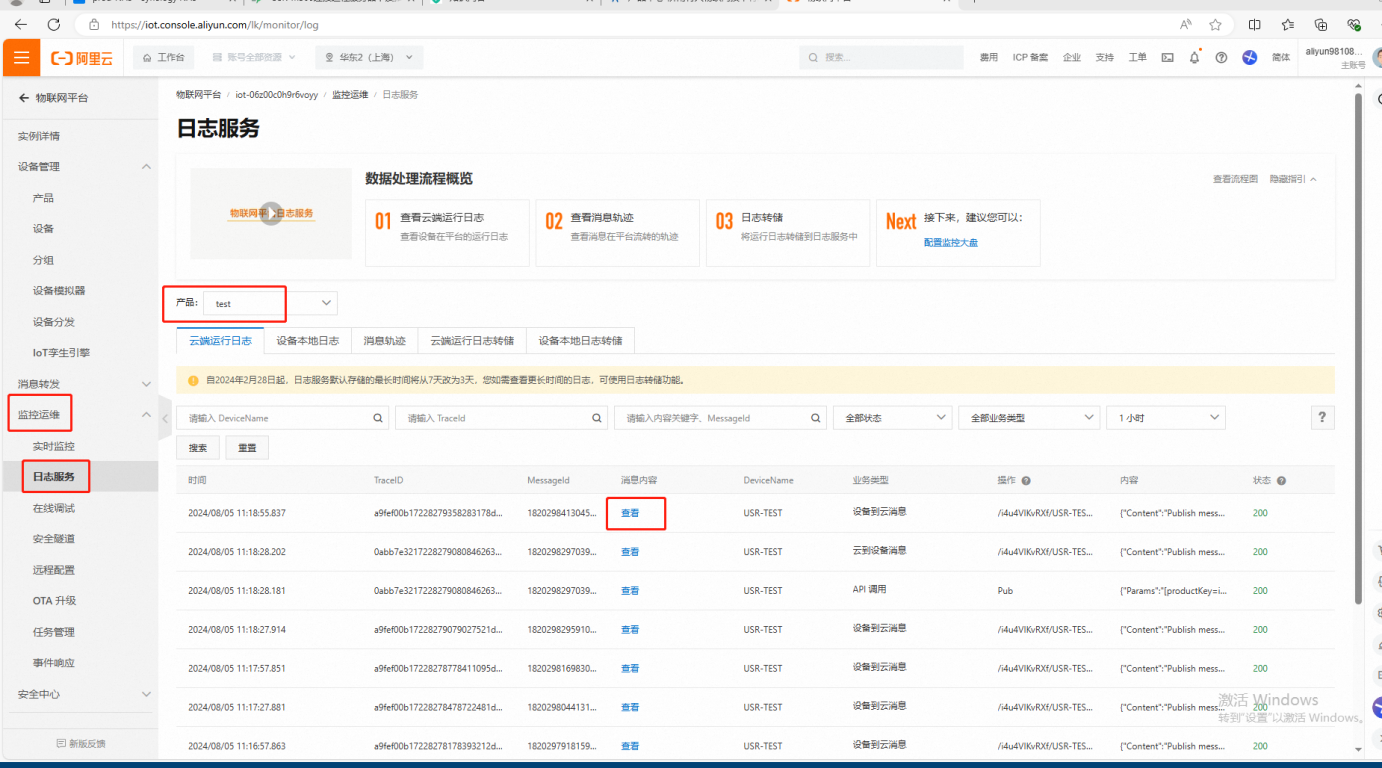
Task: Click the search magnifier in DeviceName field
Action: tap(378, 418)
